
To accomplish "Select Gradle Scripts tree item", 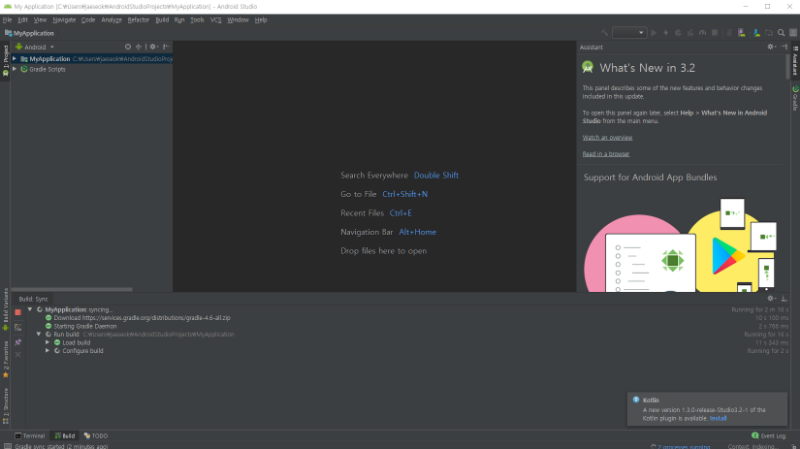I will click(x=47, y=69).
